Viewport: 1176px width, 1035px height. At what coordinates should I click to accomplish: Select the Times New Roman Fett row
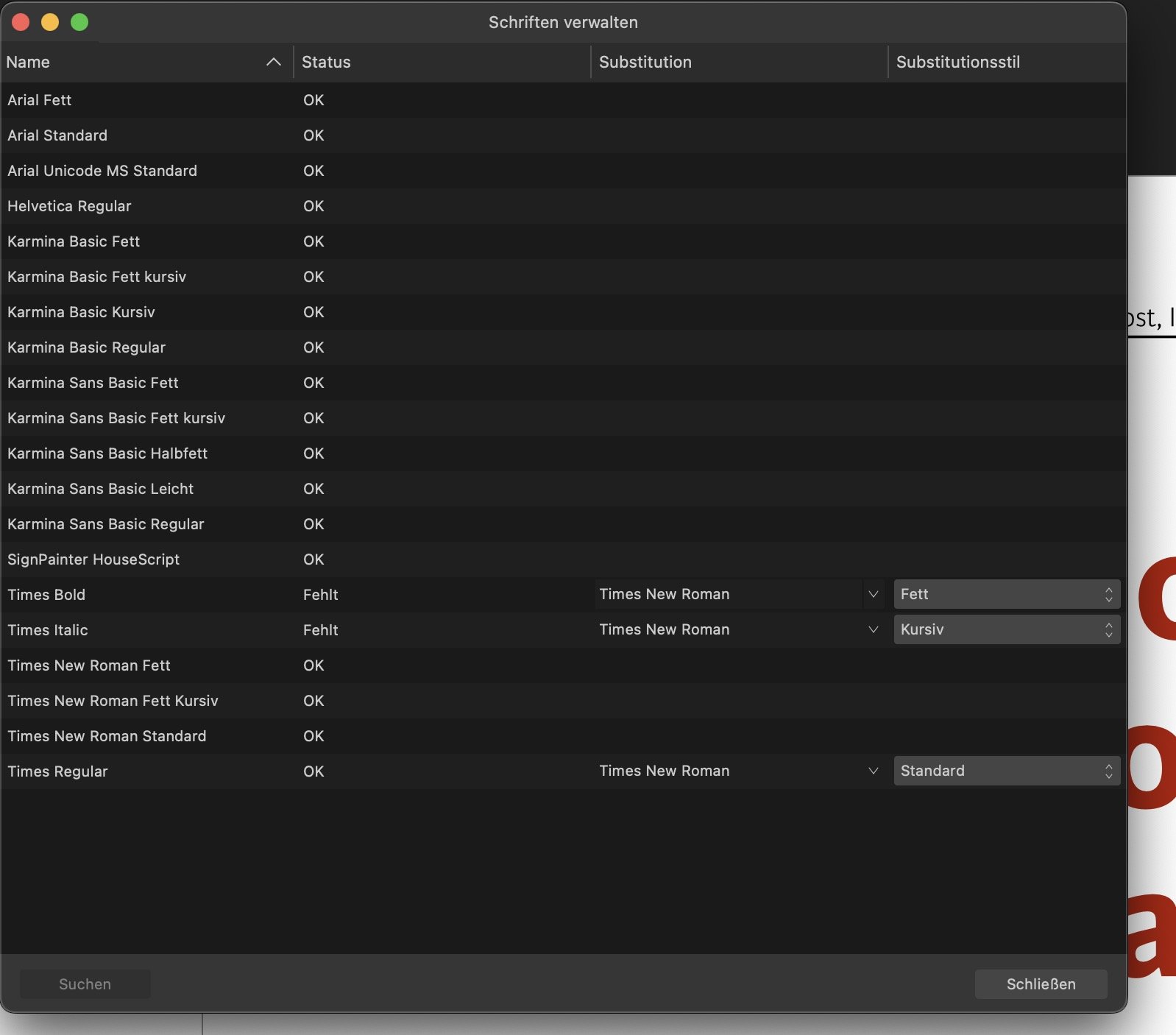[564, 665]
